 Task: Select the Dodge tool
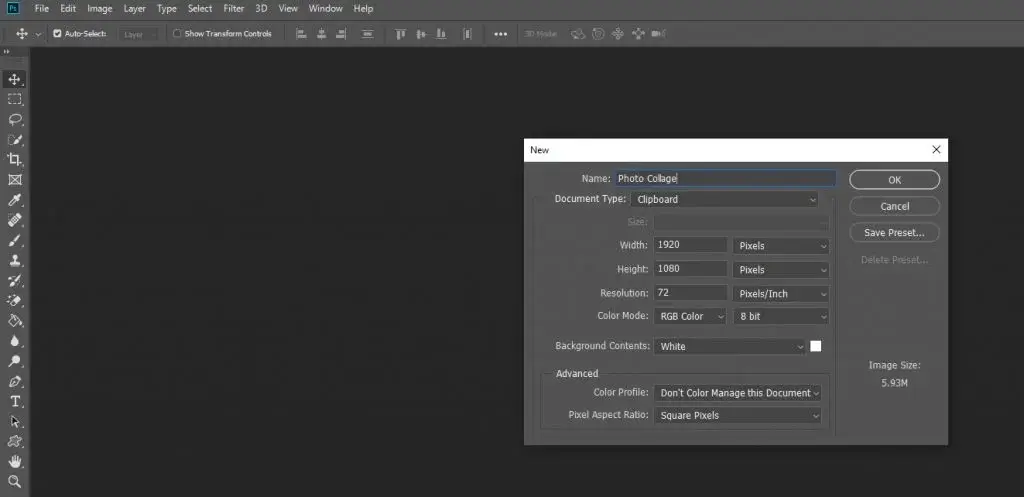coord(14,361)
